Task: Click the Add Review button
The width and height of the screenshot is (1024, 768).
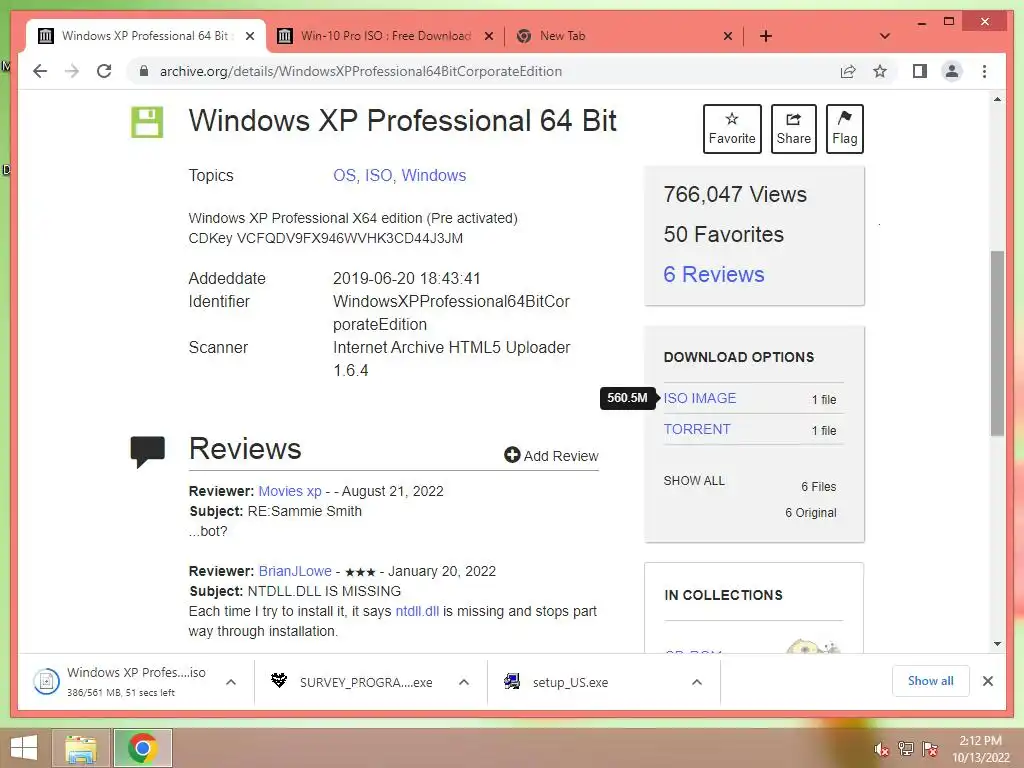Action: [551, 456]
